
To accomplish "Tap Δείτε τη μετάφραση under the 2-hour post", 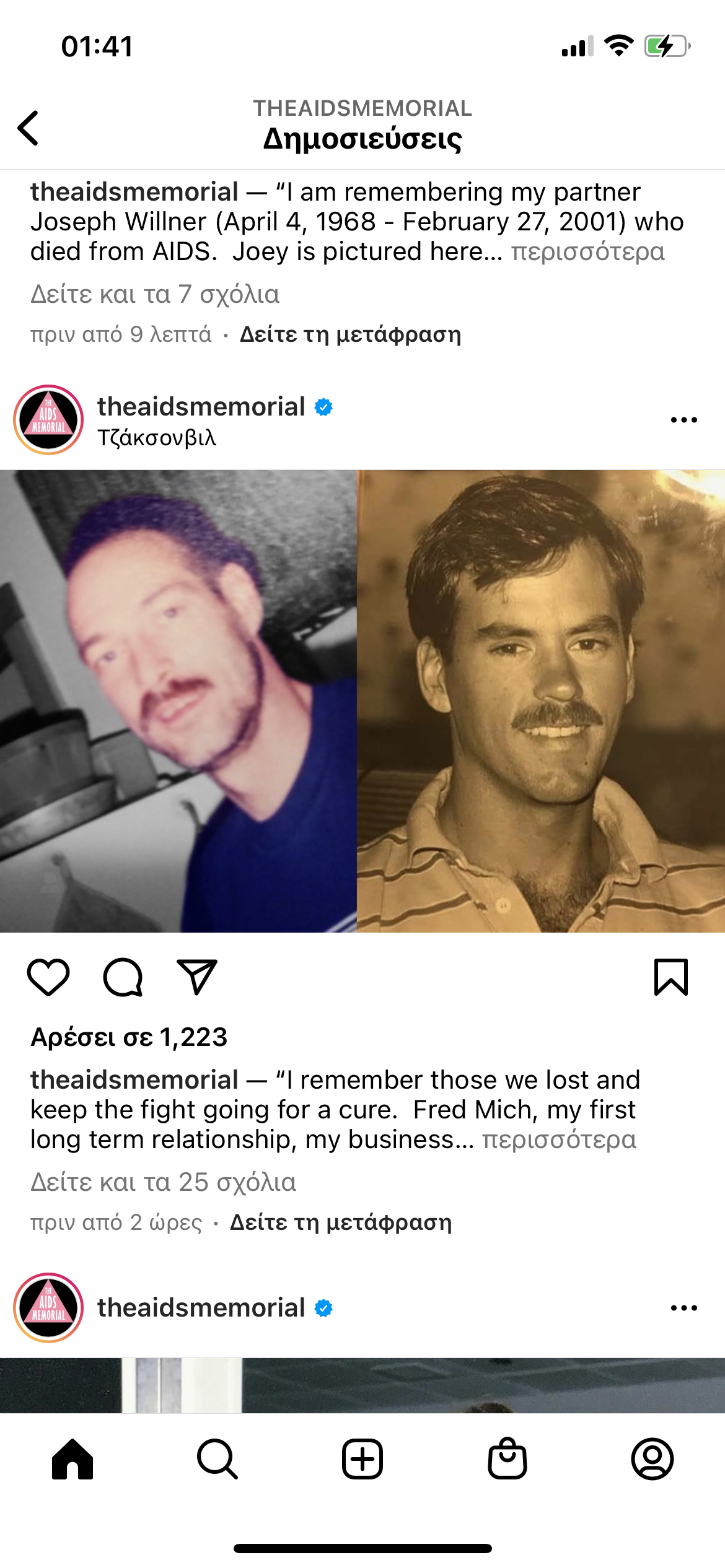I will coord(341,1222).
